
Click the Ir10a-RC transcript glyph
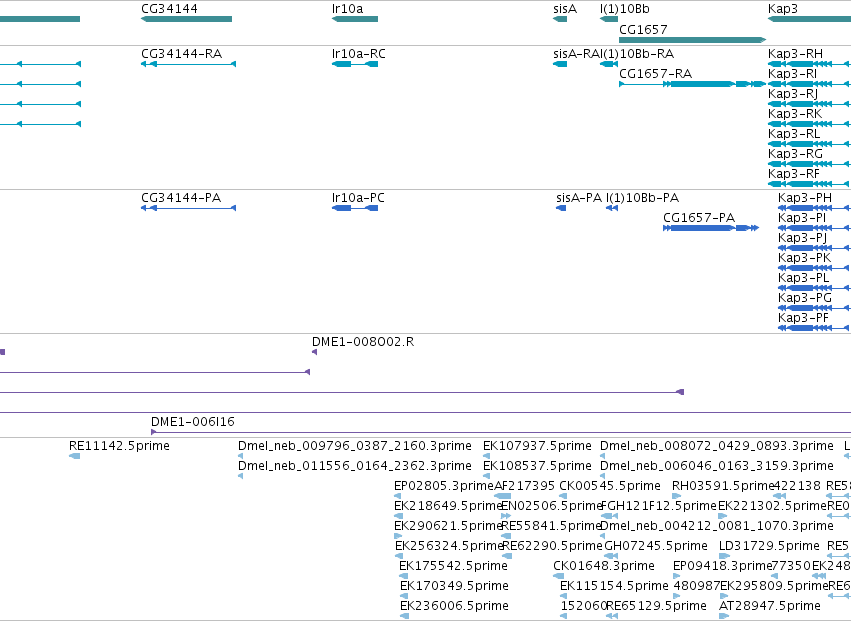354,64
